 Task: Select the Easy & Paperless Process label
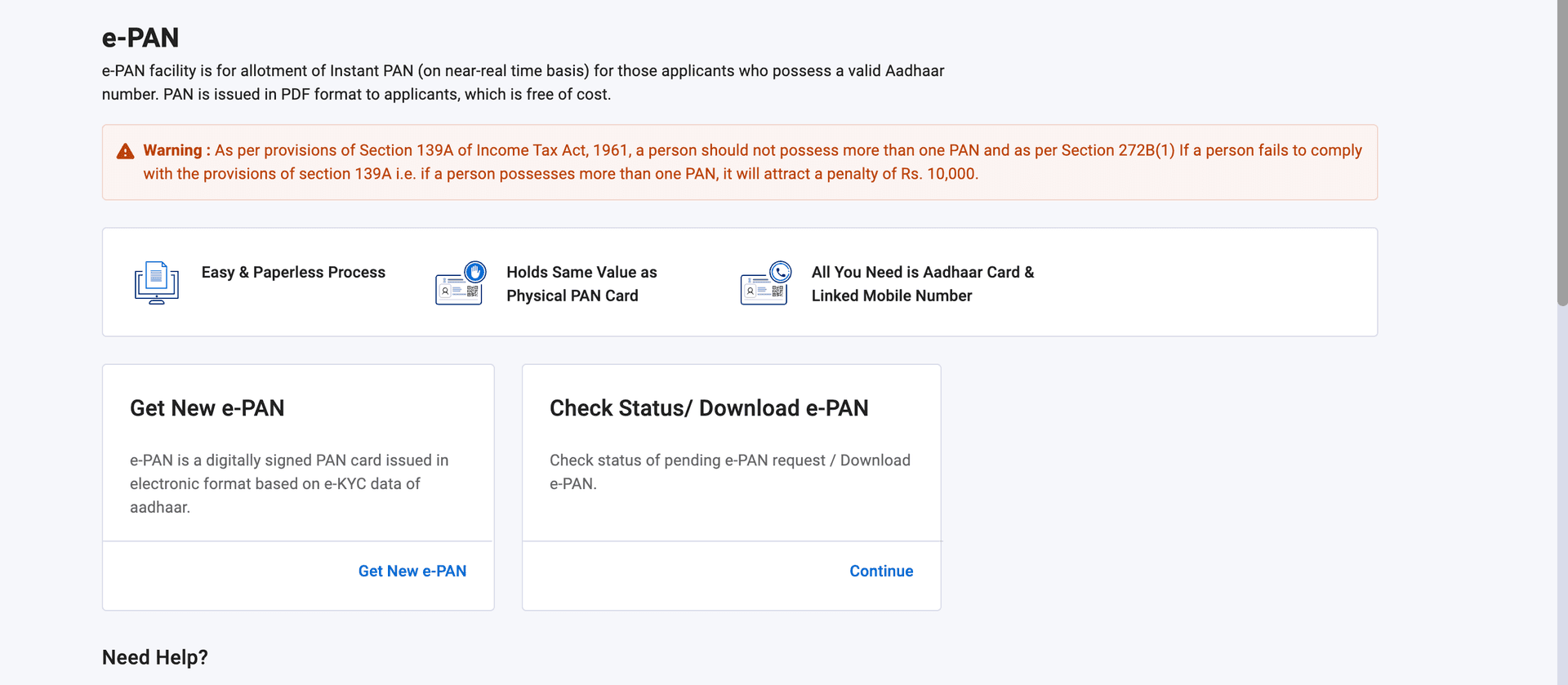click(293, 272)
